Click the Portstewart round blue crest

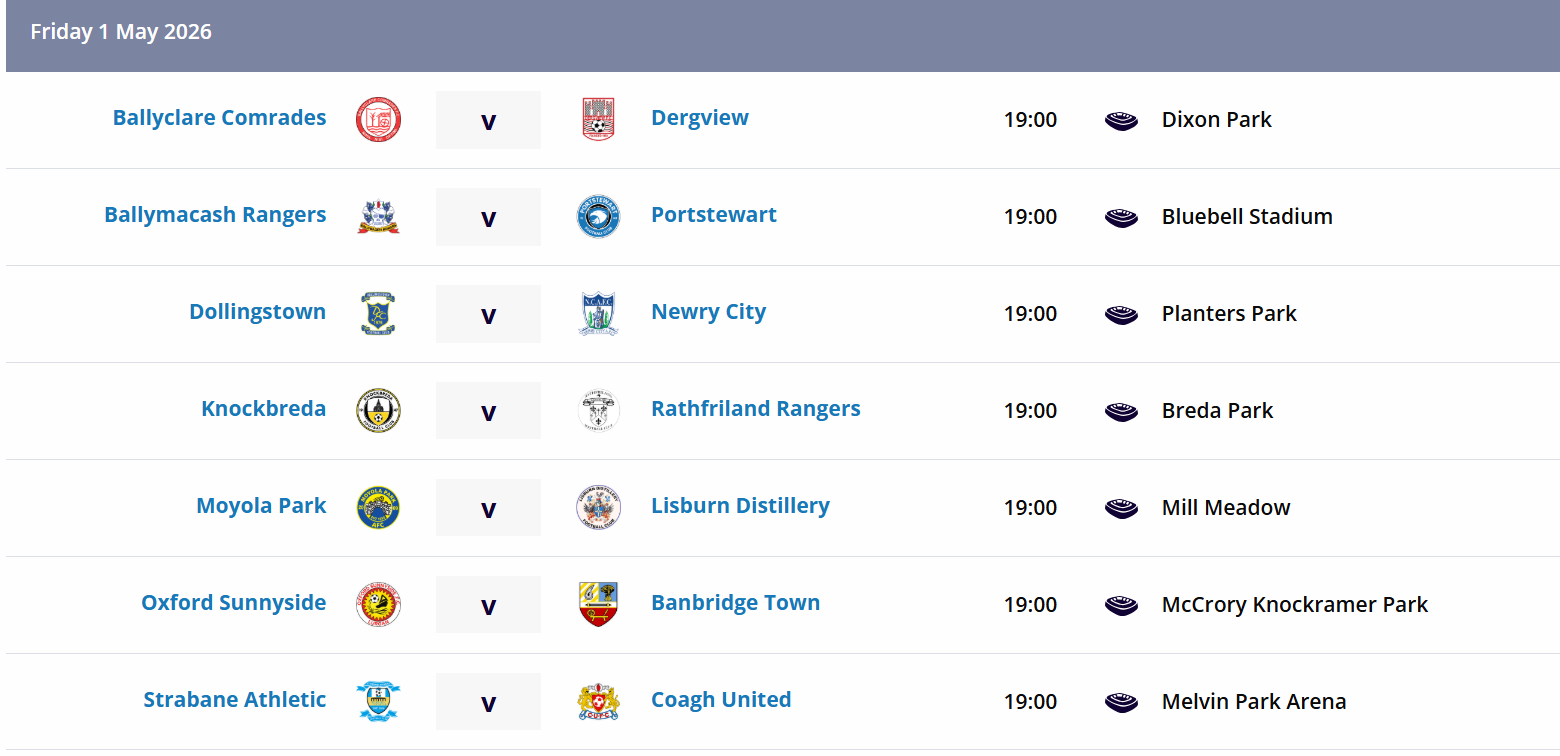click(598, 216)
